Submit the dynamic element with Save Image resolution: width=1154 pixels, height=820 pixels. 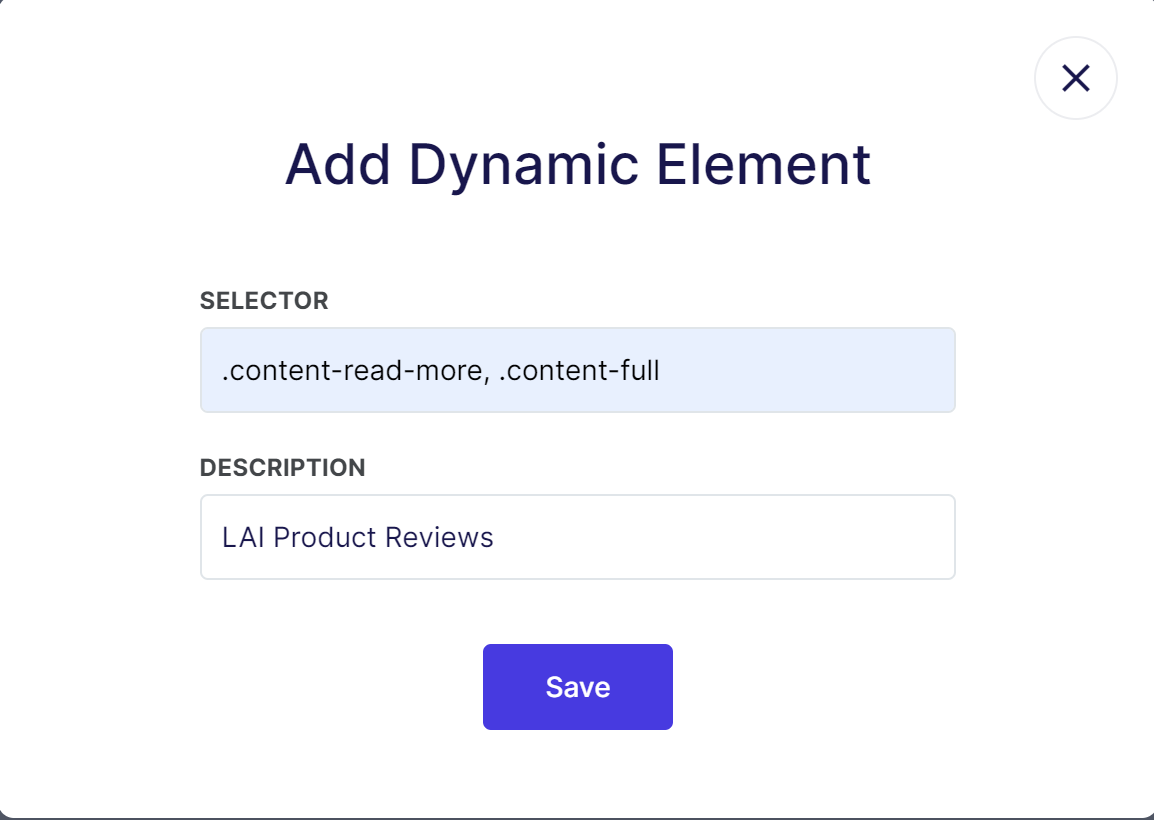[578, 687]
